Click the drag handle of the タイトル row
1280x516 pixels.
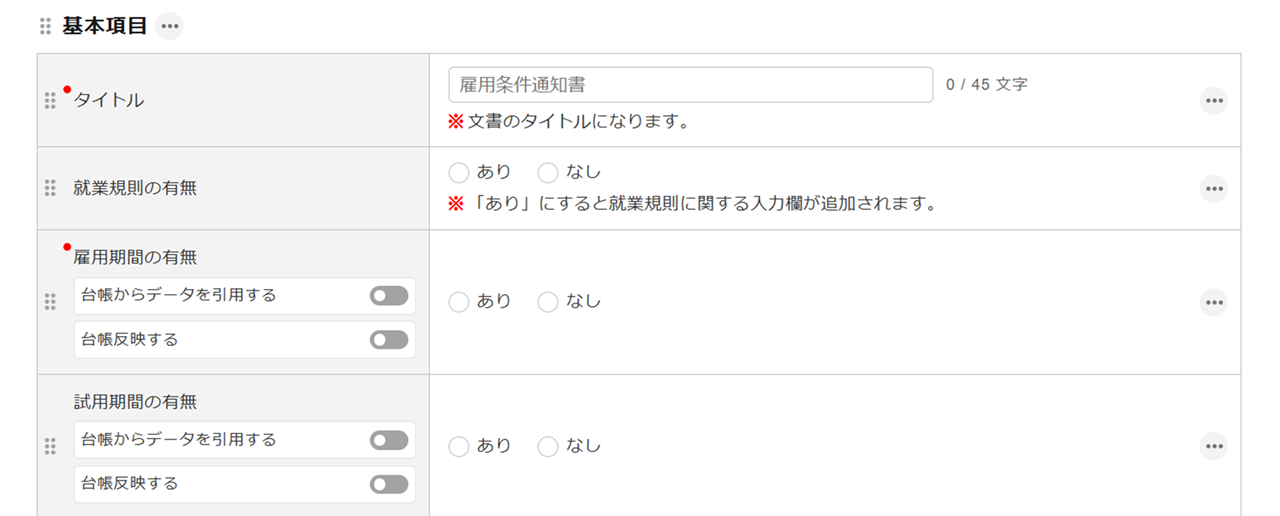tap(50, 100)
